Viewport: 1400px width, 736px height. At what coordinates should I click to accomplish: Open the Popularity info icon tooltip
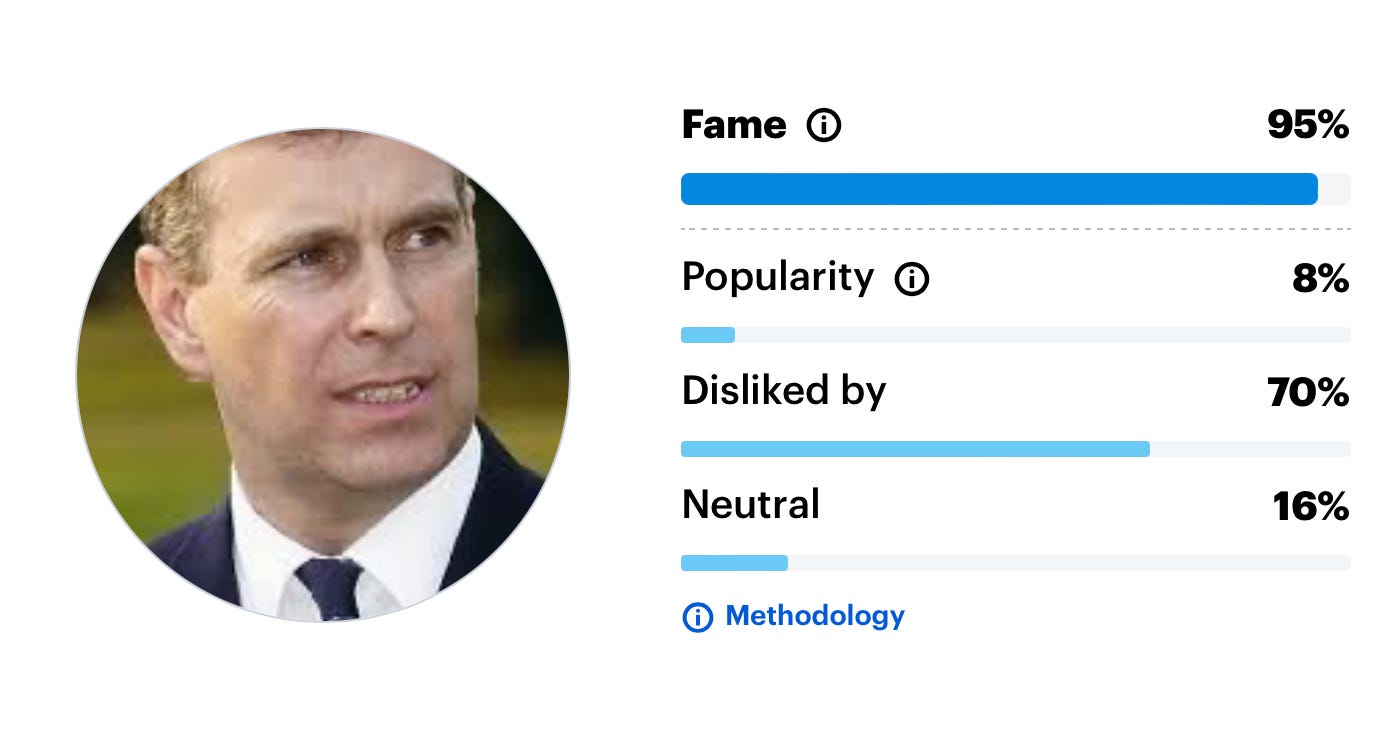pyautogui.click(x=911, y=279)
